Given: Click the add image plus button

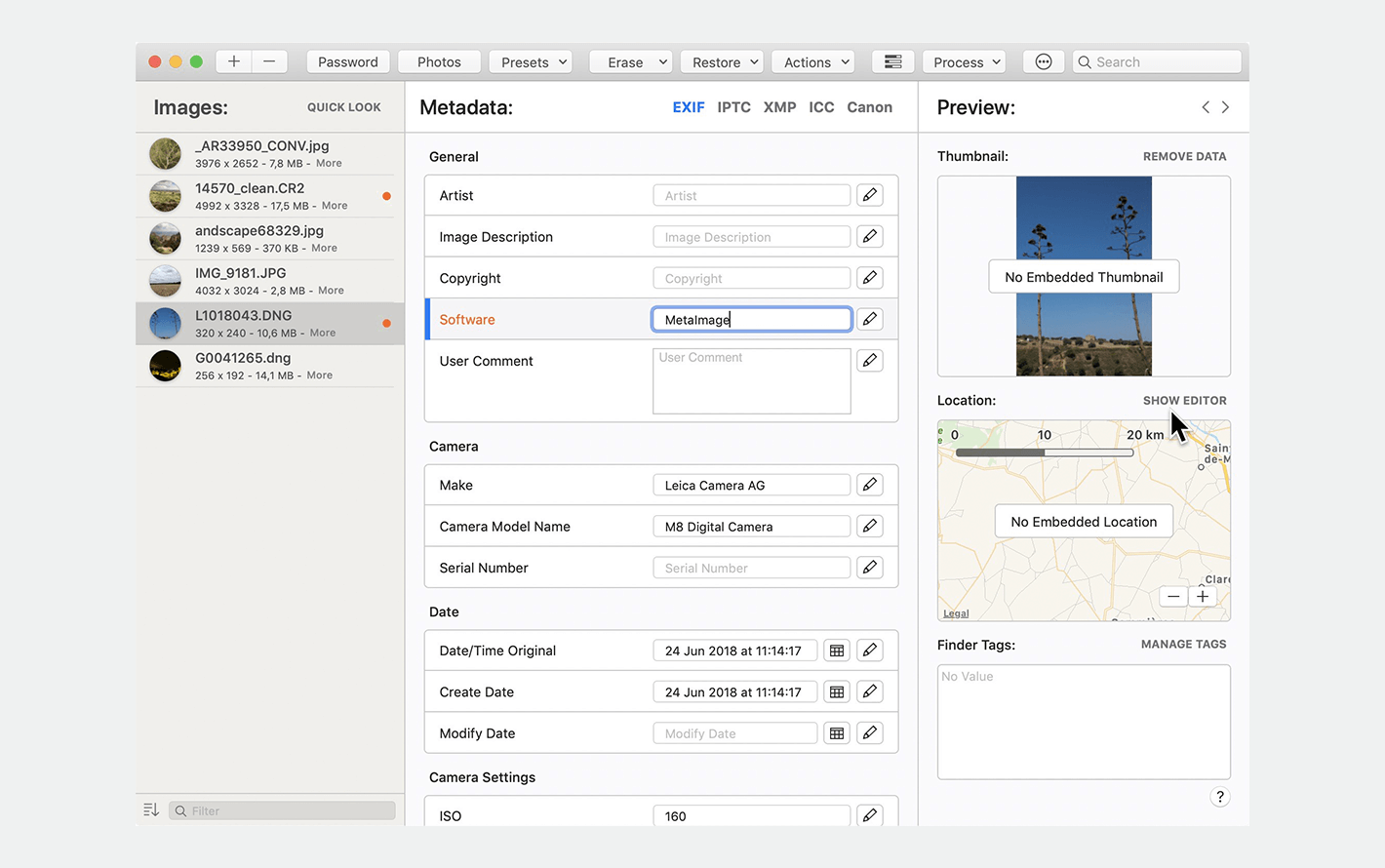Looking at the screenshot, I should coord(234,61).
